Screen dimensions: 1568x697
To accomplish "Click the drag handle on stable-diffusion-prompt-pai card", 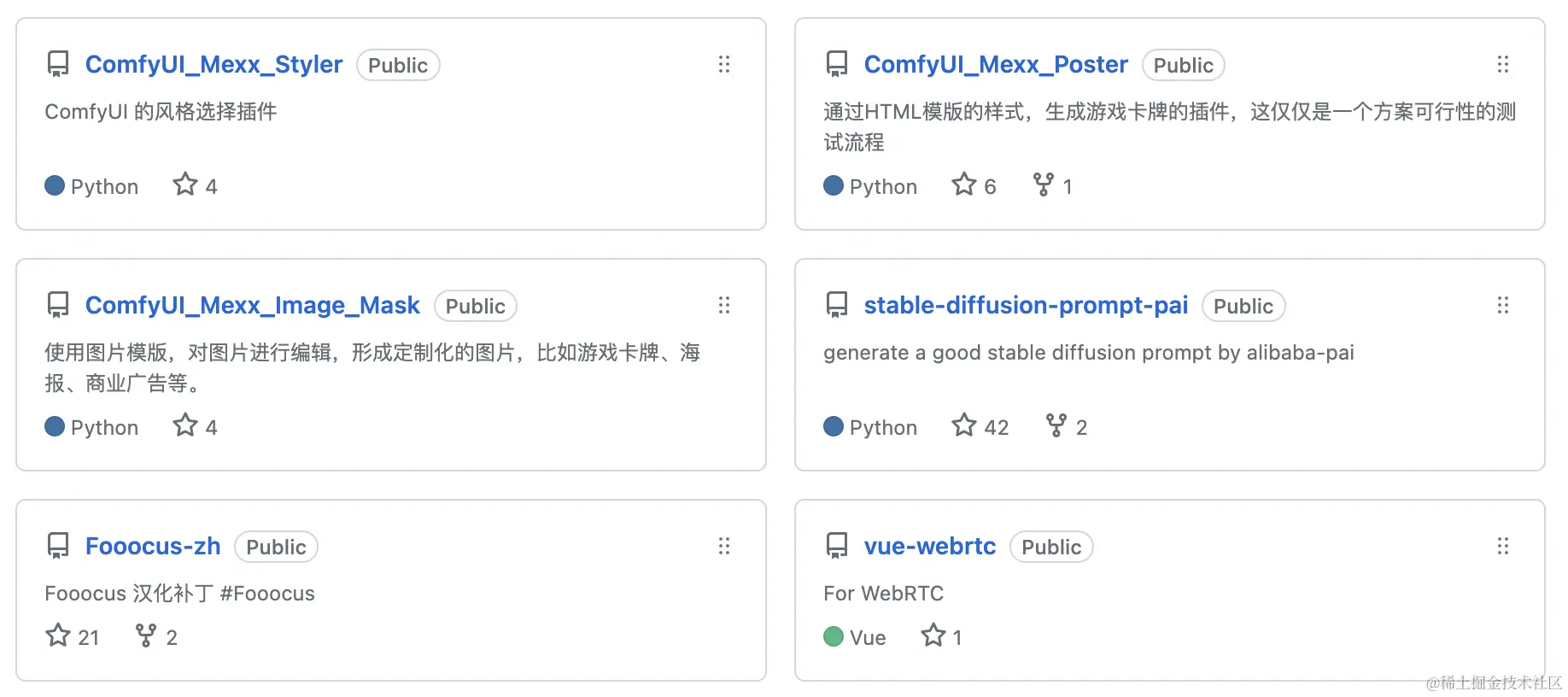I will tap(1503, 306).
